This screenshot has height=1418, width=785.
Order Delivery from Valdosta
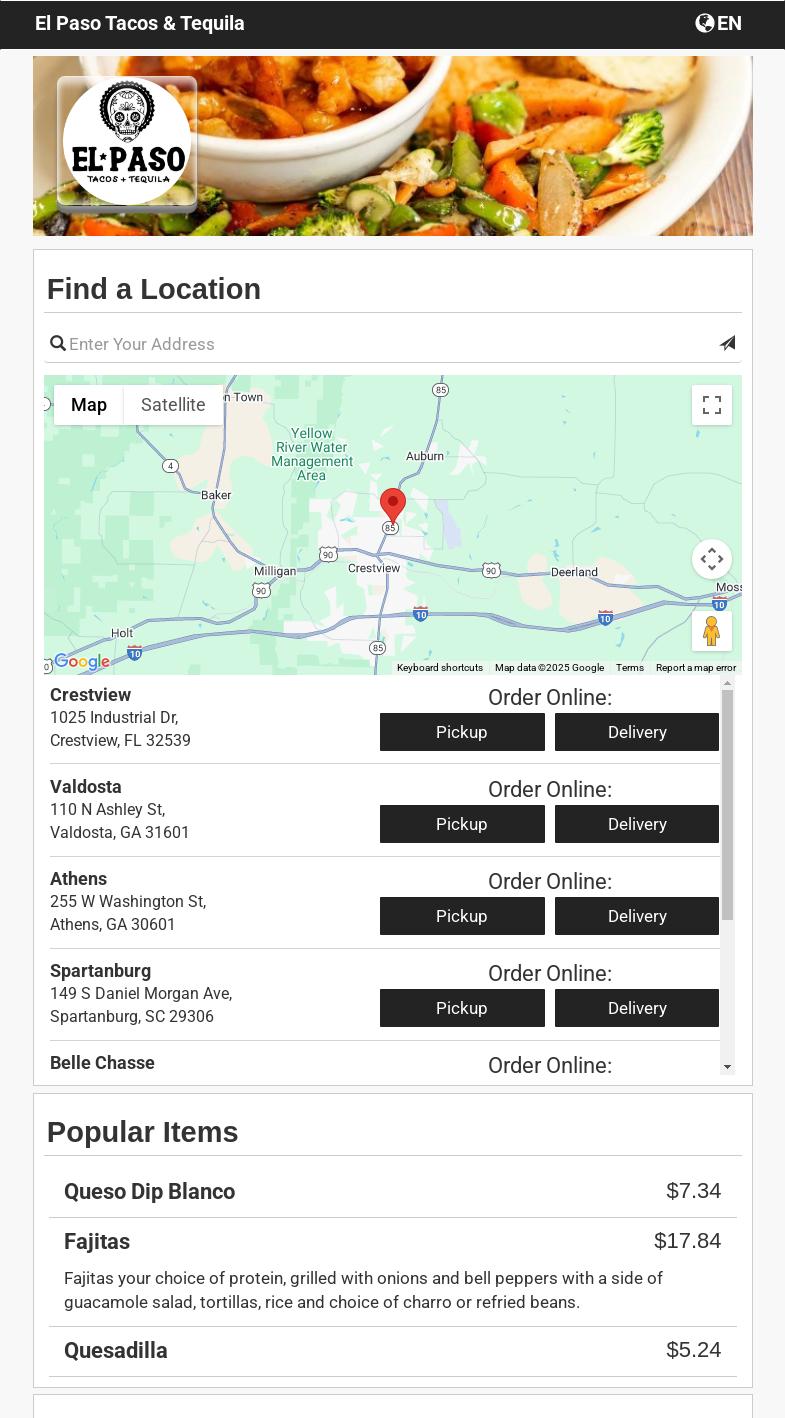click(x=637, y=824)
